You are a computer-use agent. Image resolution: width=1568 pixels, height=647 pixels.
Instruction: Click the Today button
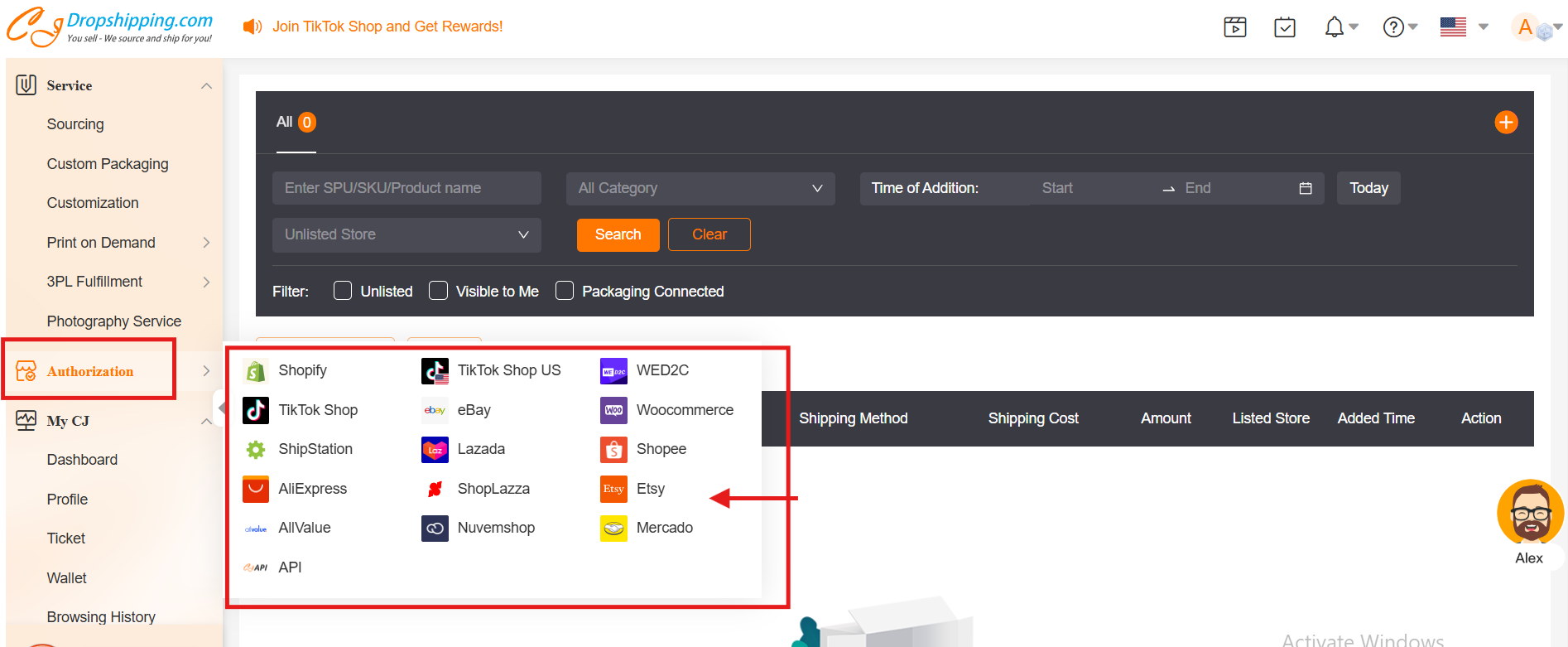[1368, 188]
